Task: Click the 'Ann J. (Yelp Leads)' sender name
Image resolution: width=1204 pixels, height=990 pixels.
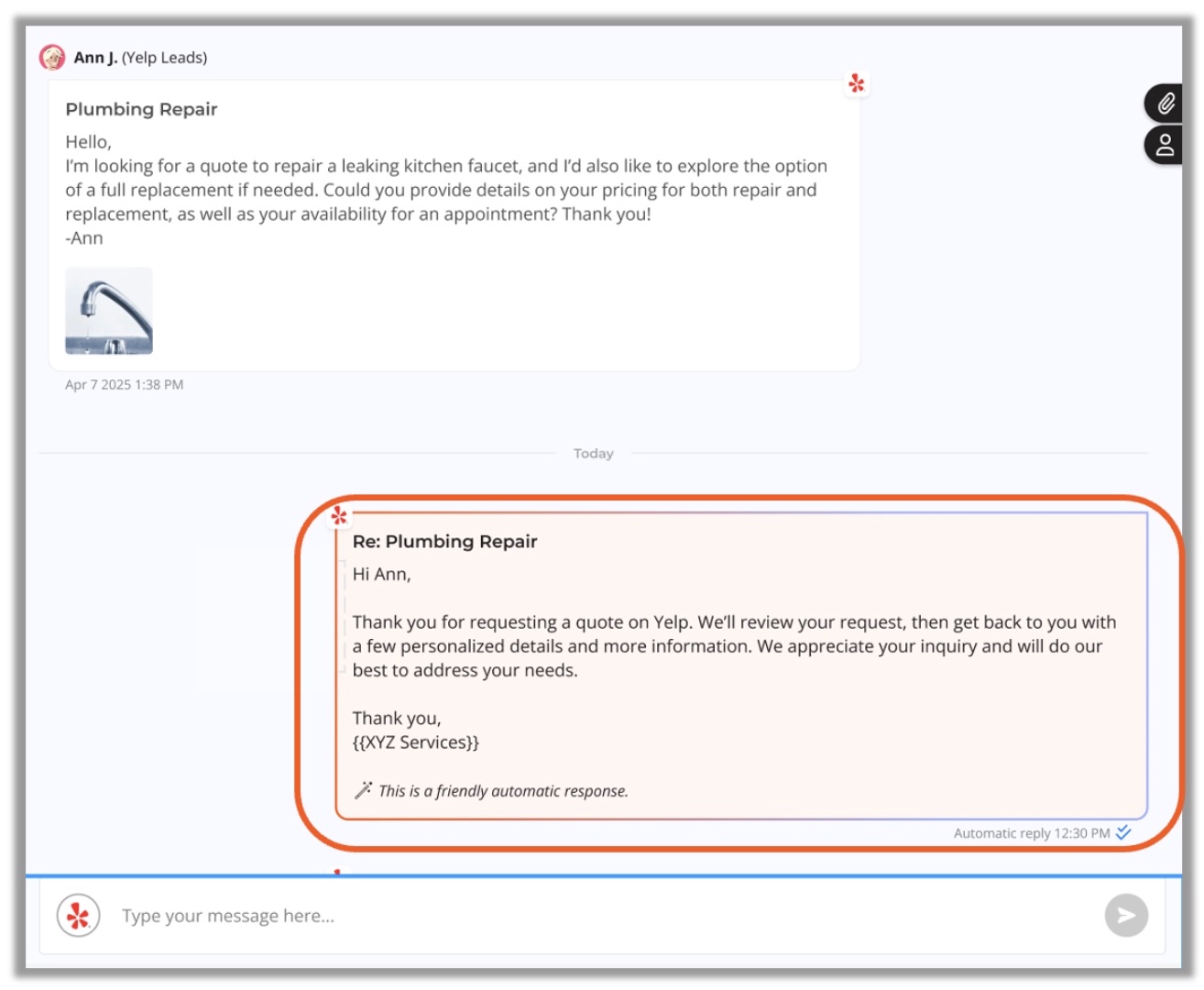Action: tap(140, 58)
